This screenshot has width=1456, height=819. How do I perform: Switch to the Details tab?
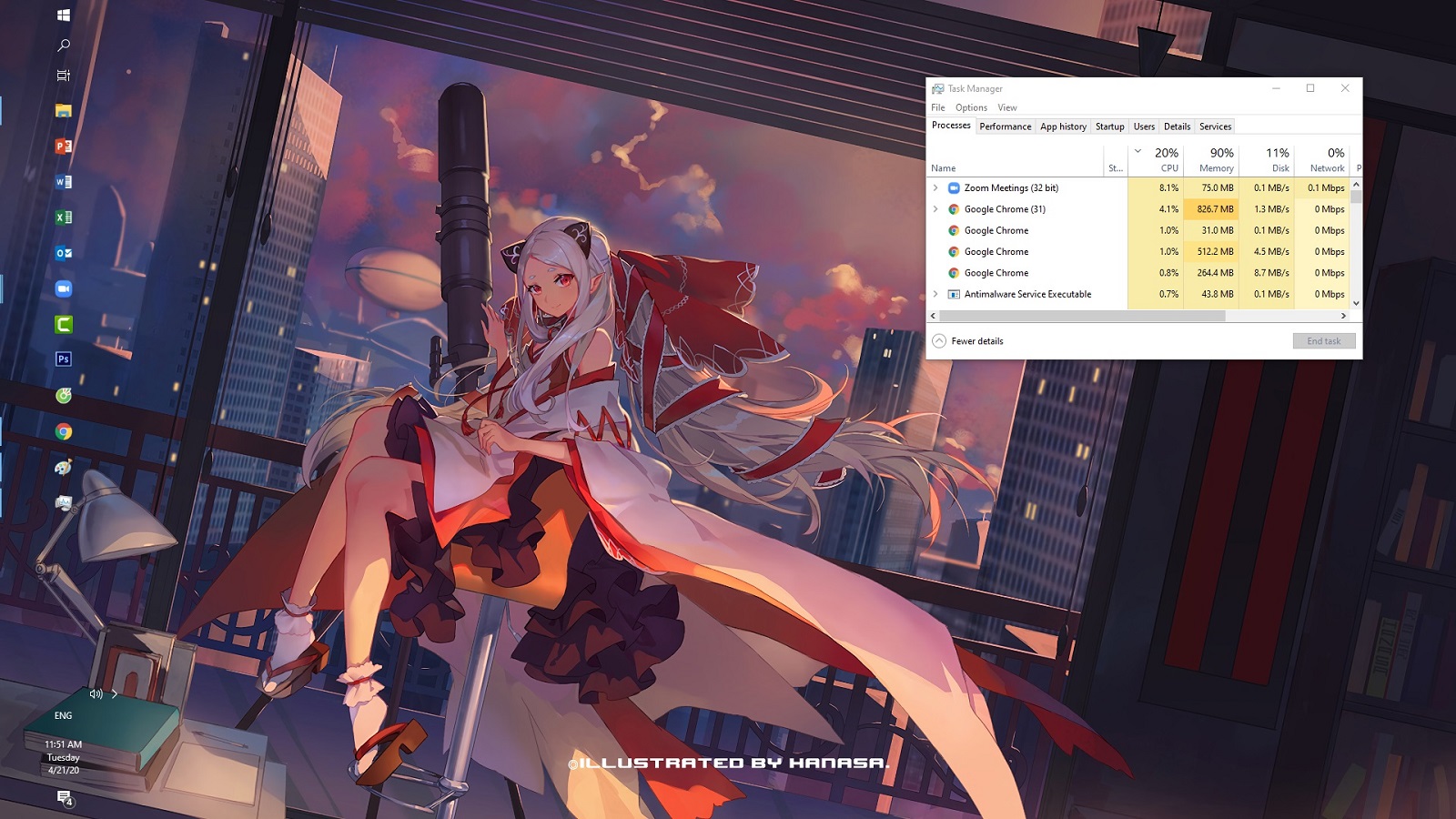pos(1177,126)
